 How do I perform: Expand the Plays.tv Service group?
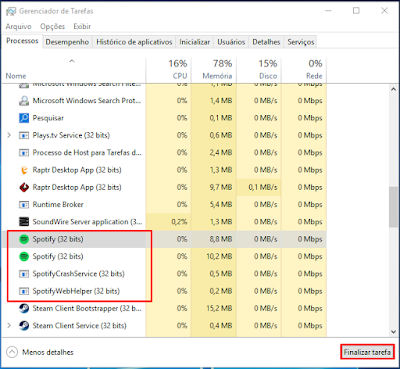9,135
